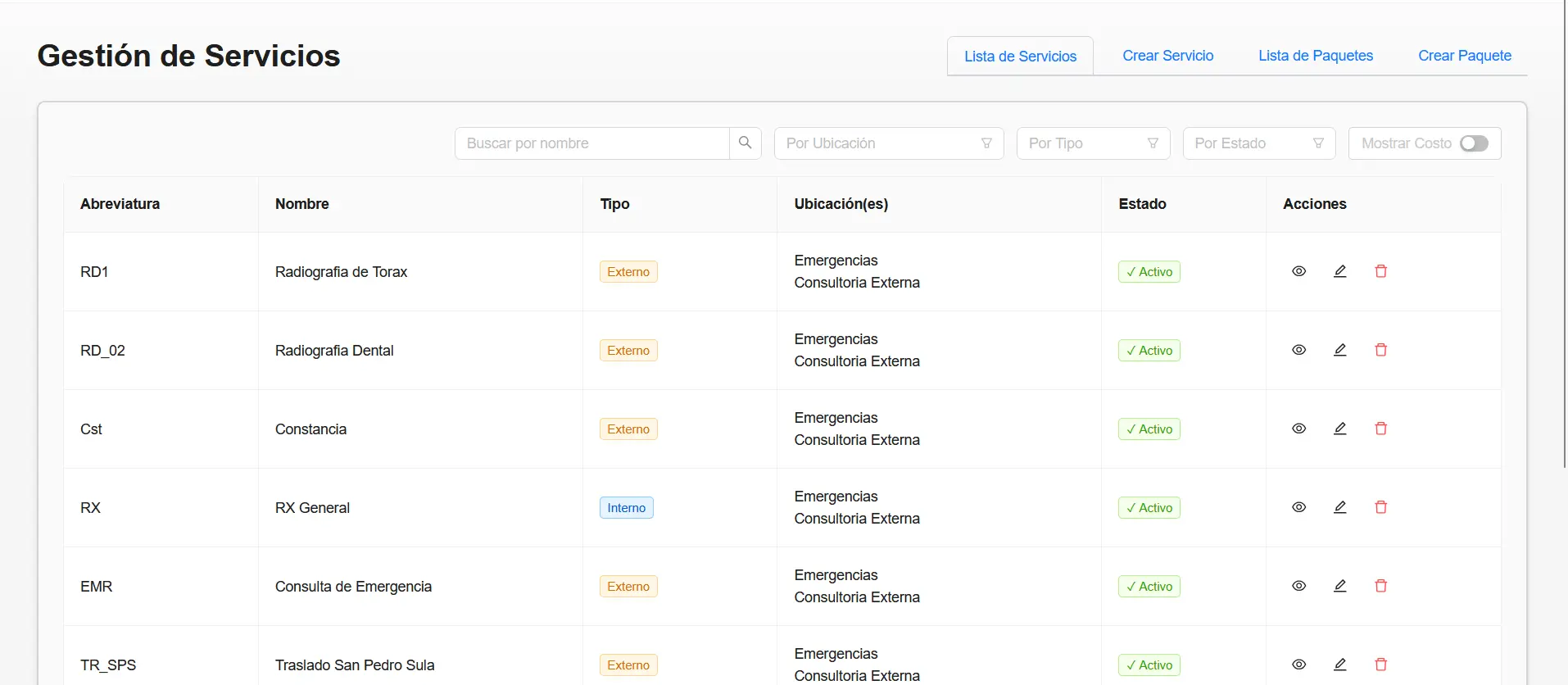Delete the Constancia service
Screen dimensions: 1568x685
(x=1380, y=429)
